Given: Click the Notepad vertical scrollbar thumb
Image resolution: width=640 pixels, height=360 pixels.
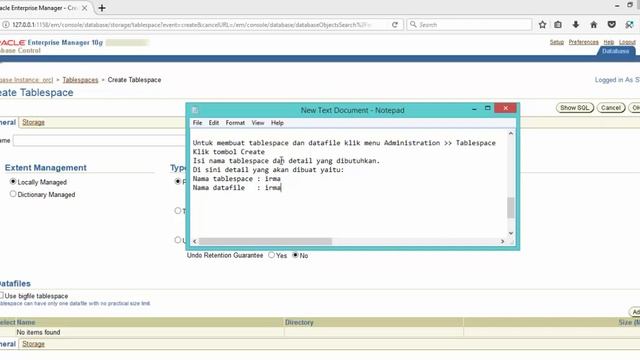Looking at the screenshot, I should point(511,208).
